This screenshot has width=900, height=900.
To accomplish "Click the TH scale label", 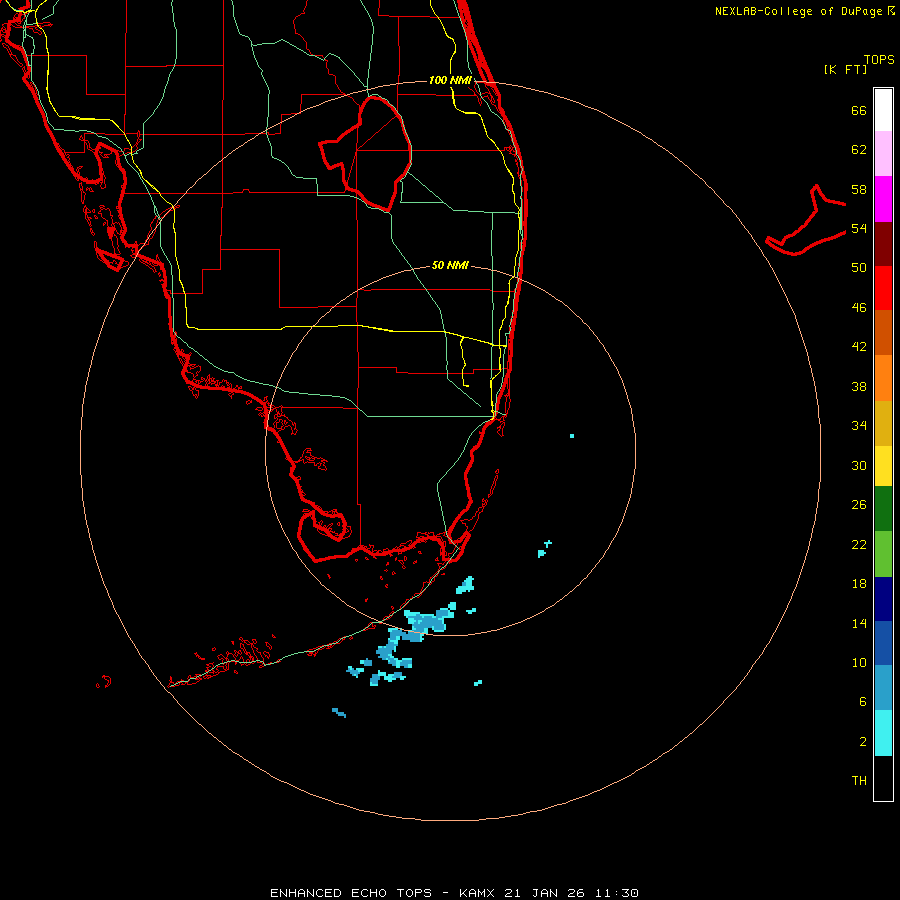I will [859, 781].
